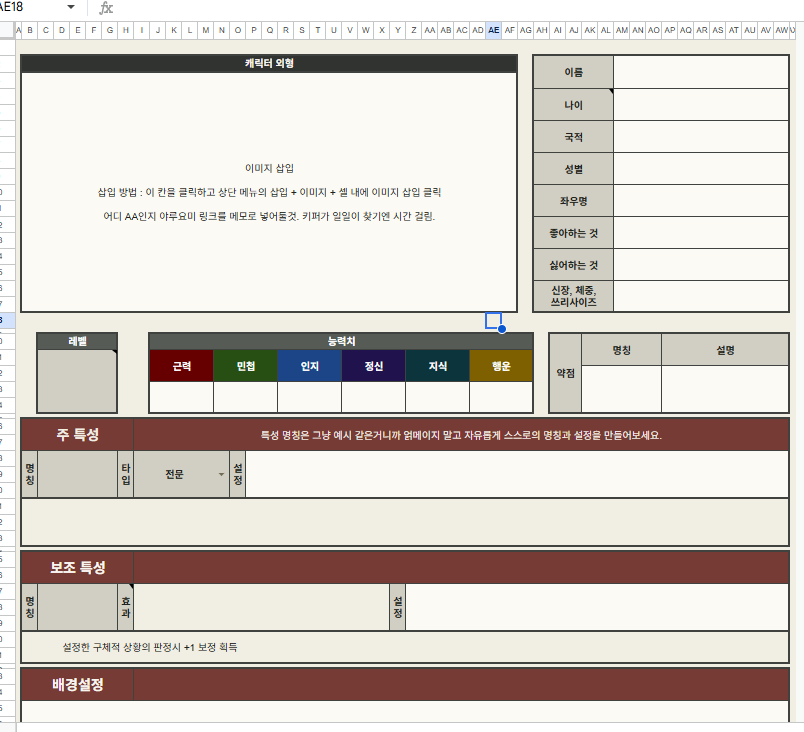Select the empty cell beside 국적

click(x=700, y=137)
